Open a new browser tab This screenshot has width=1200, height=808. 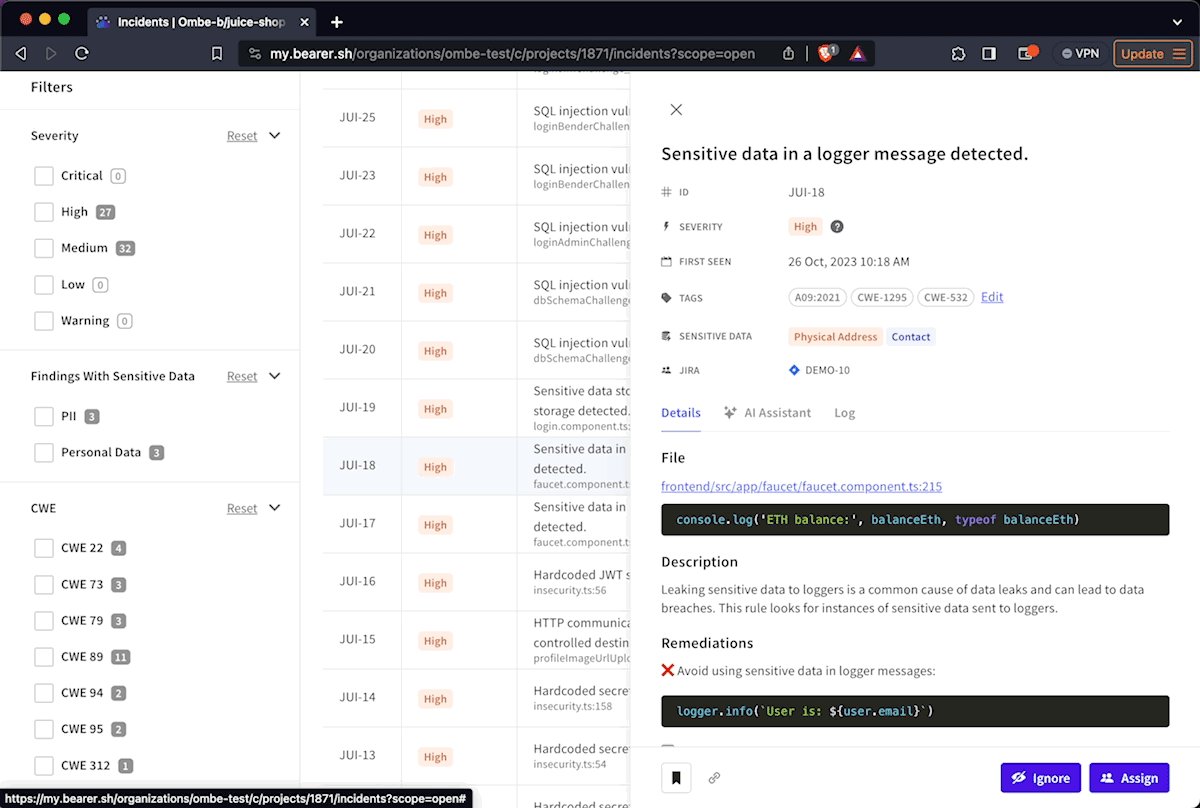click(x=337, y=21)
